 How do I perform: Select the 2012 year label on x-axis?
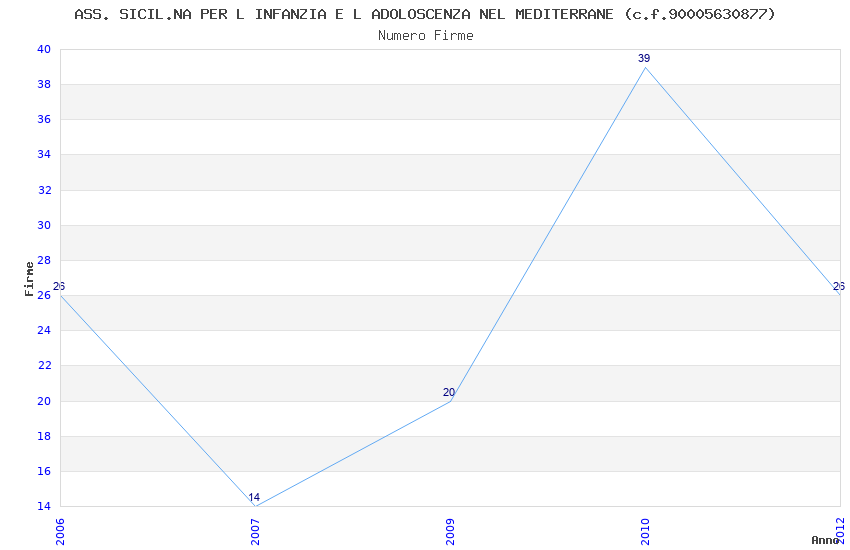(840, 532)
